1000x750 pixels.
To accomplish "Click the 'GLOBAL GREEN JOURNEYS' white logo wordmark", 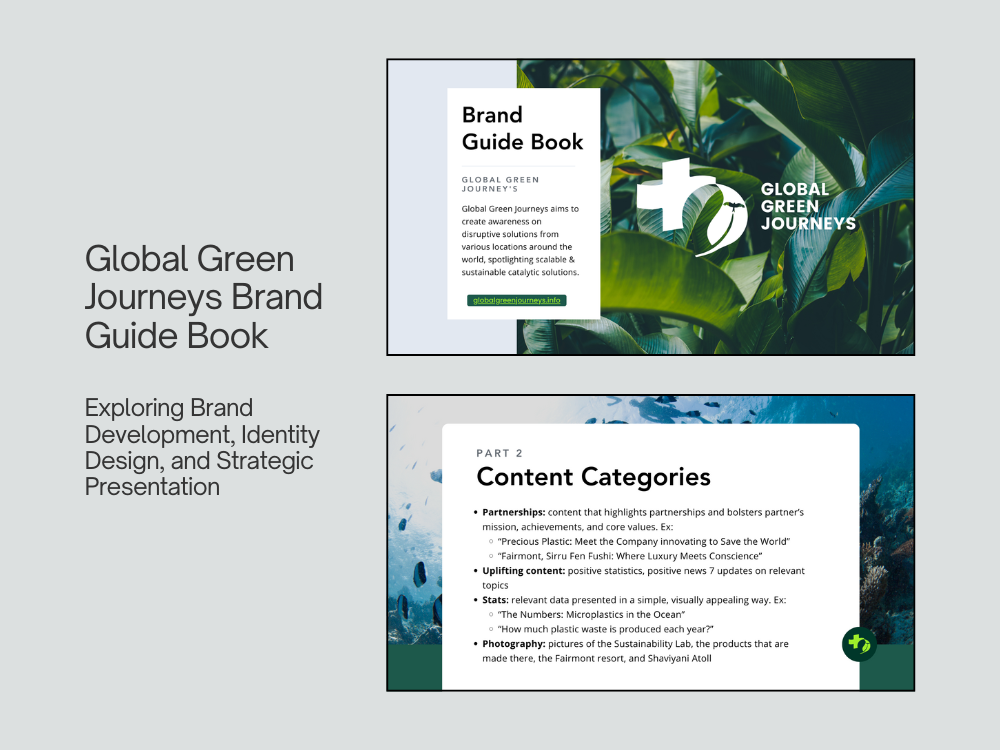I will tap(808, 207).
